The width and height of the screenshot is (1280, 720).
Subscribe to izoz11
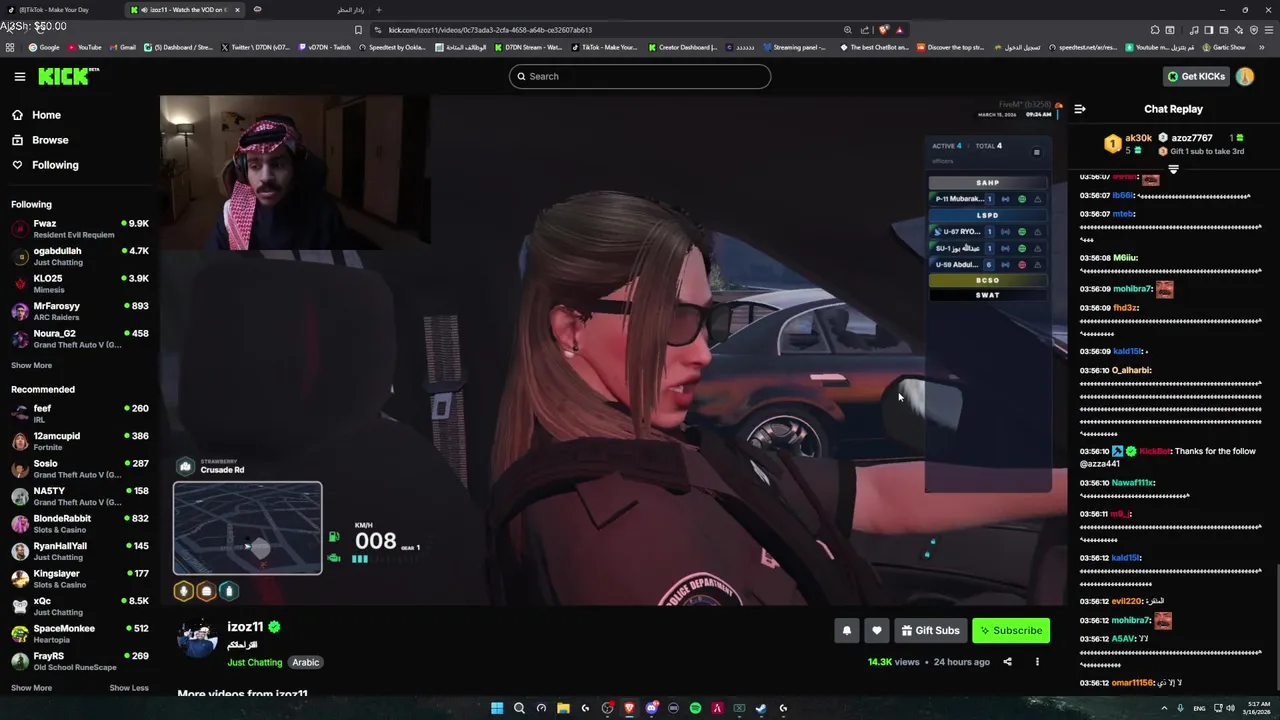point(1011,630)
